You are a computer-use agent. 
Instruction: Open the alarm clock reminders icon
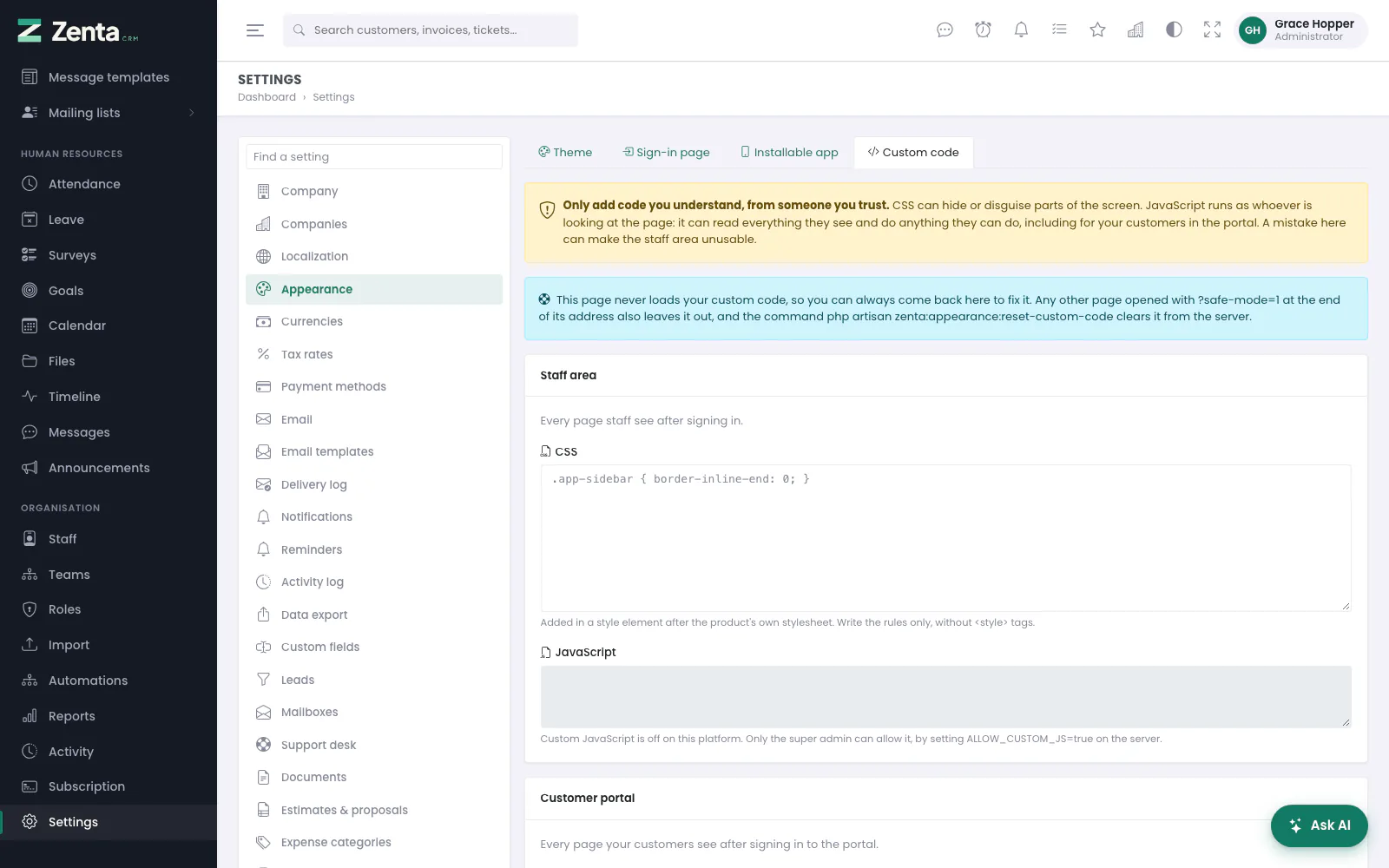click(983, 30)
